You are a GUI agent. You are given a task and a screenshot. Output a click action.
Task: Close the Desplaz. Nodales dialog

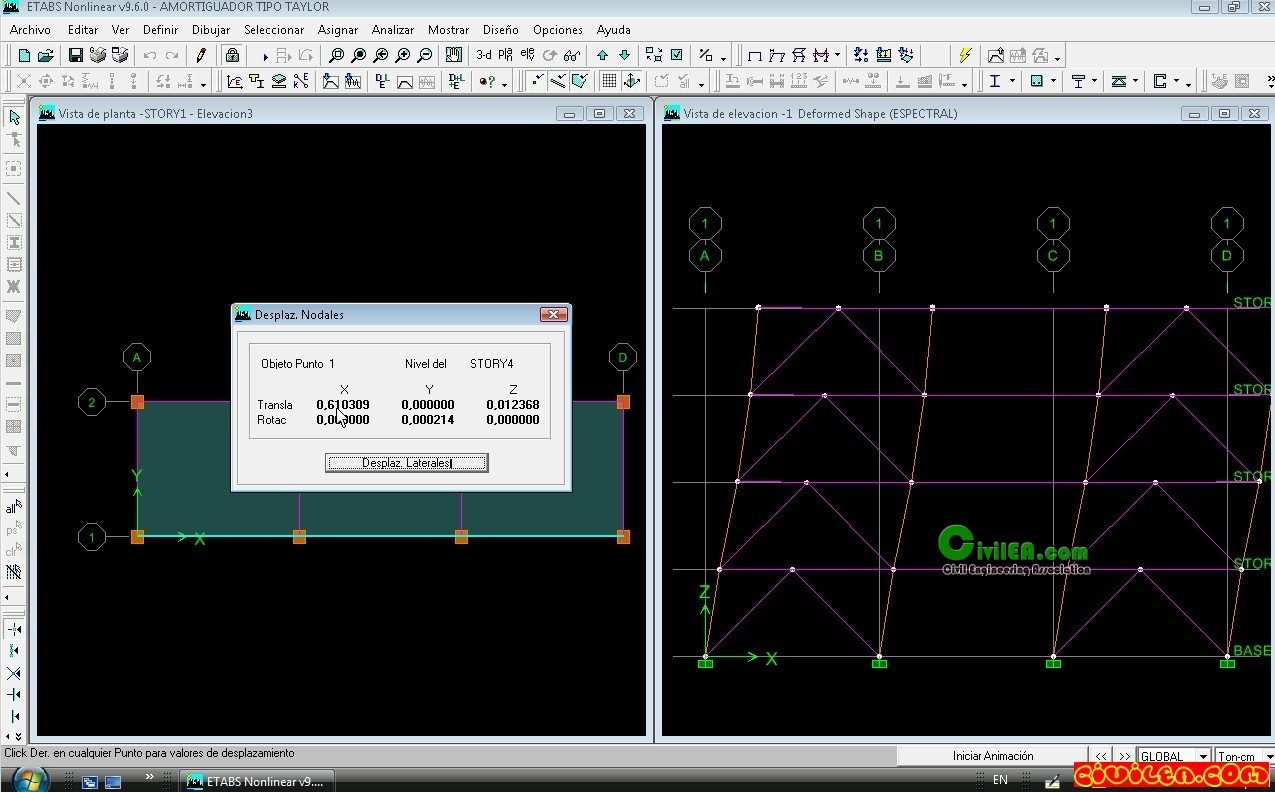[x=553, y=315]
